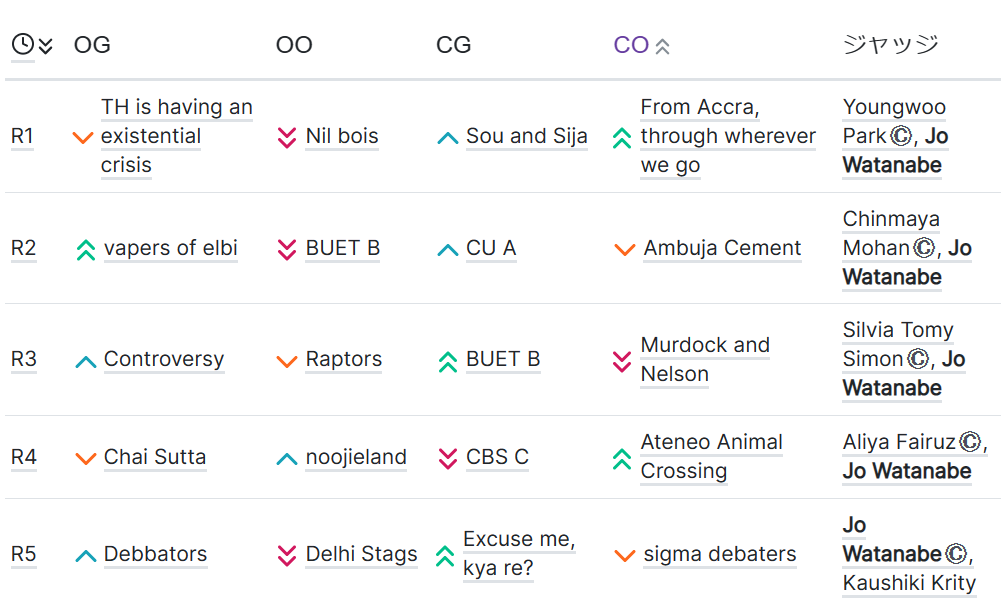Open judge Kaushiki Krity's link

click(x=909, y=583)
